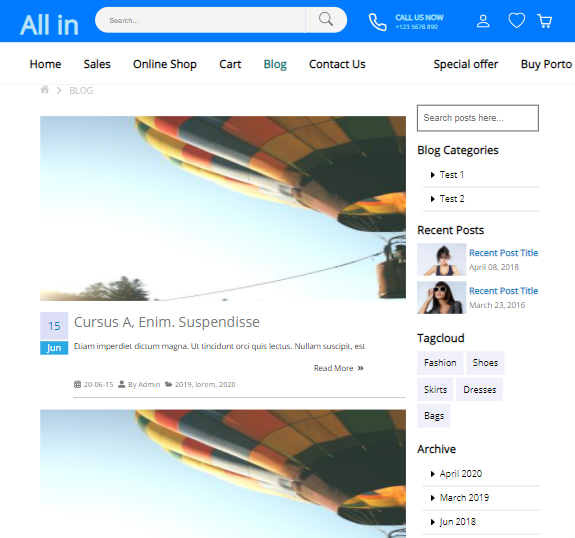Click the double chevron after Read More
The image size is (575, 538).
360,368
